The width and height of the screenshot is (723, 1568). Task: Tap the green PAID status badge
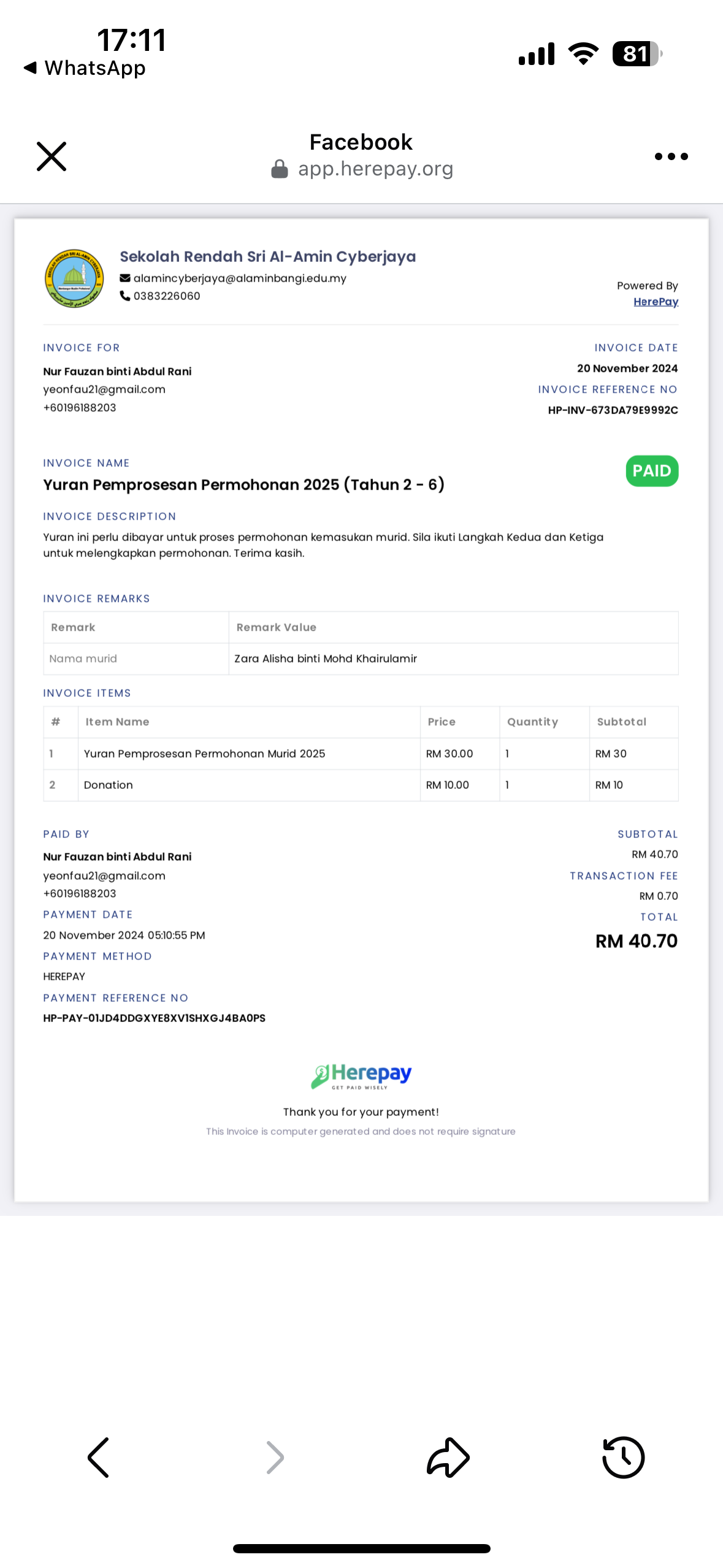tap(652, 471)
